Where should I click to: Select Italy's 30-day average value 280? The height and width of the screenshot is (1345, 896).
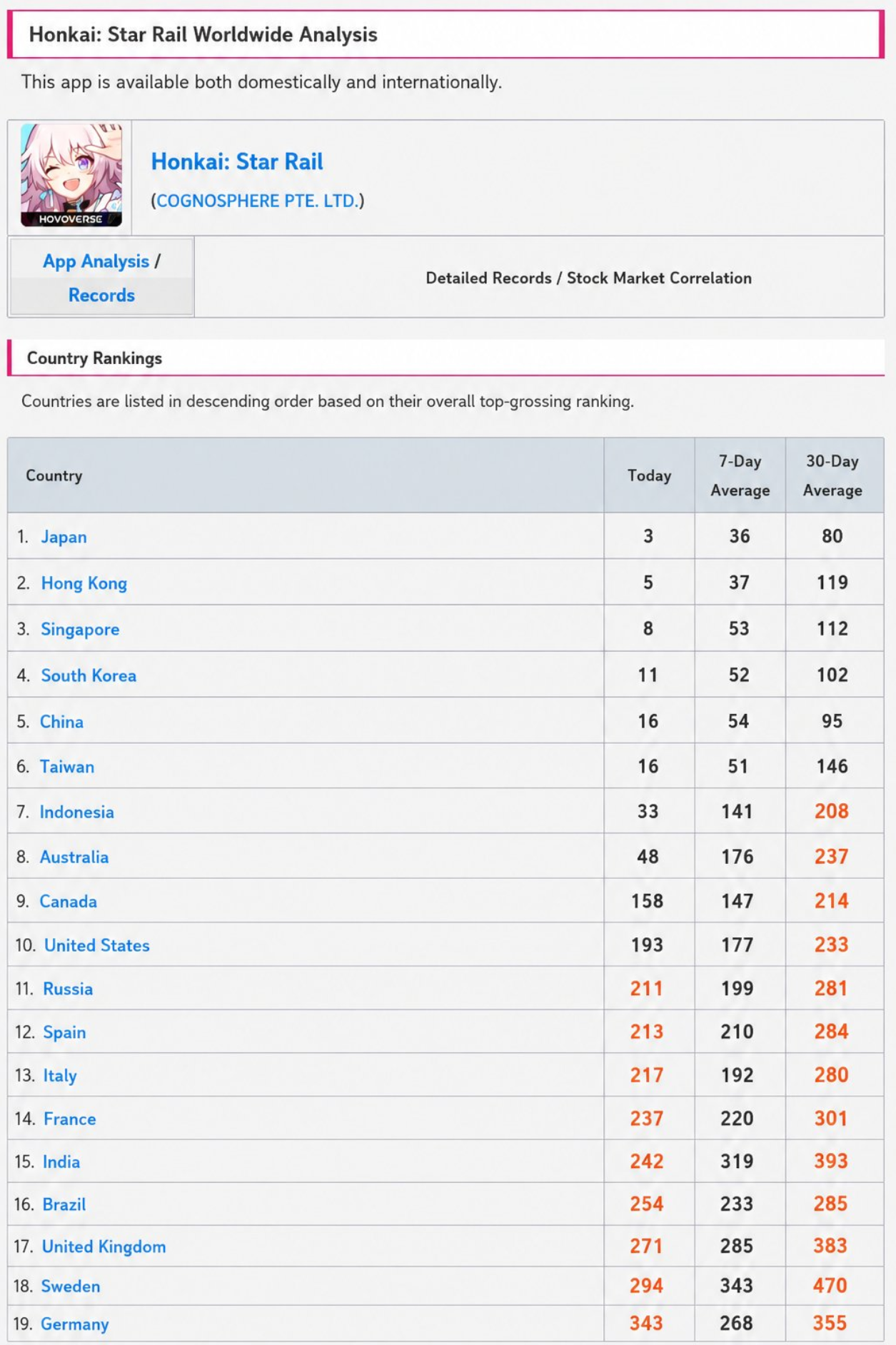click(x=831, y=1074)
